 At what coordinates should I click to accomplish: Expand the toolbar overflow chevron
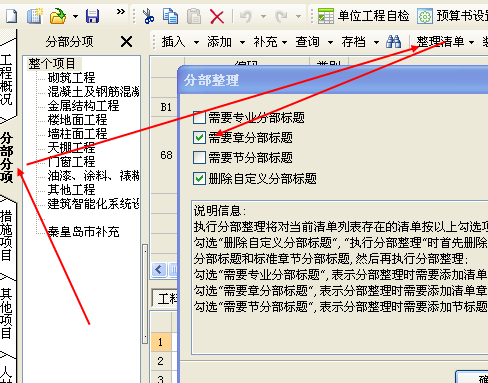tap(121, 12)
